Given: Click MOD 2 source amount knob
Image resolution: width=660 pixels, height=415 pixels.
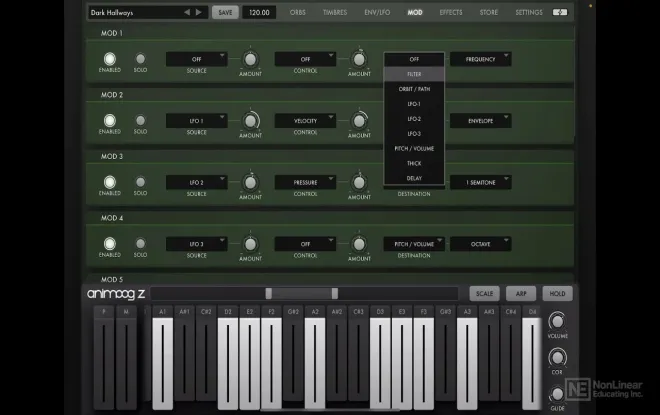Looking at the screenshot, I should coord(250,121).
